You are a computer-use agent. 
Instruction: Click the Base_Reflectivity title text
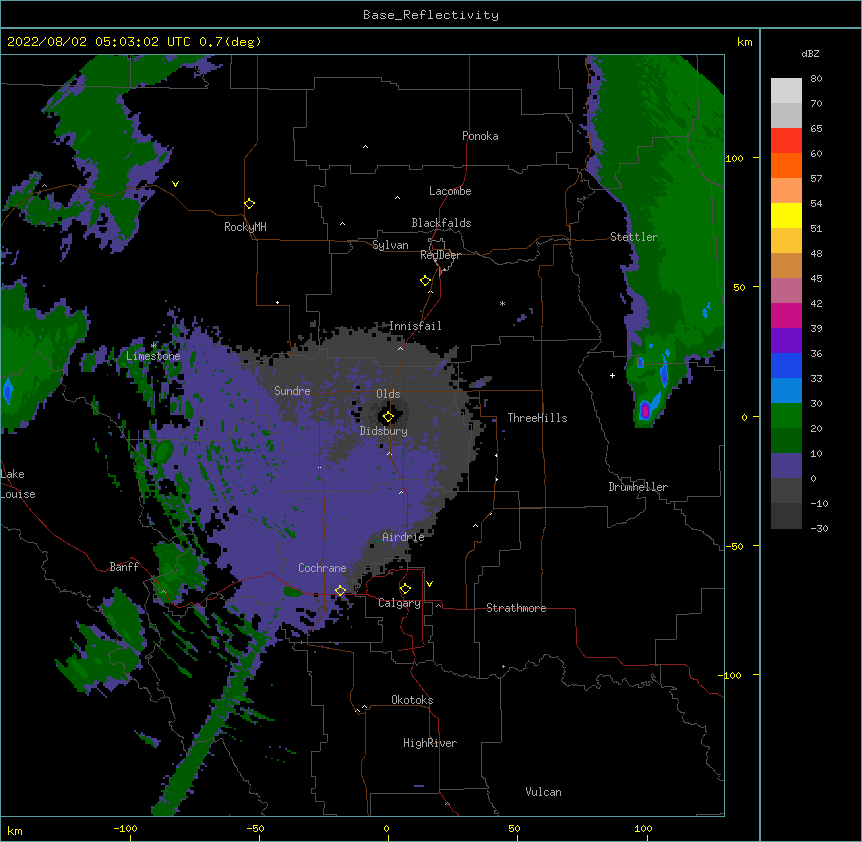click(431, 15)
